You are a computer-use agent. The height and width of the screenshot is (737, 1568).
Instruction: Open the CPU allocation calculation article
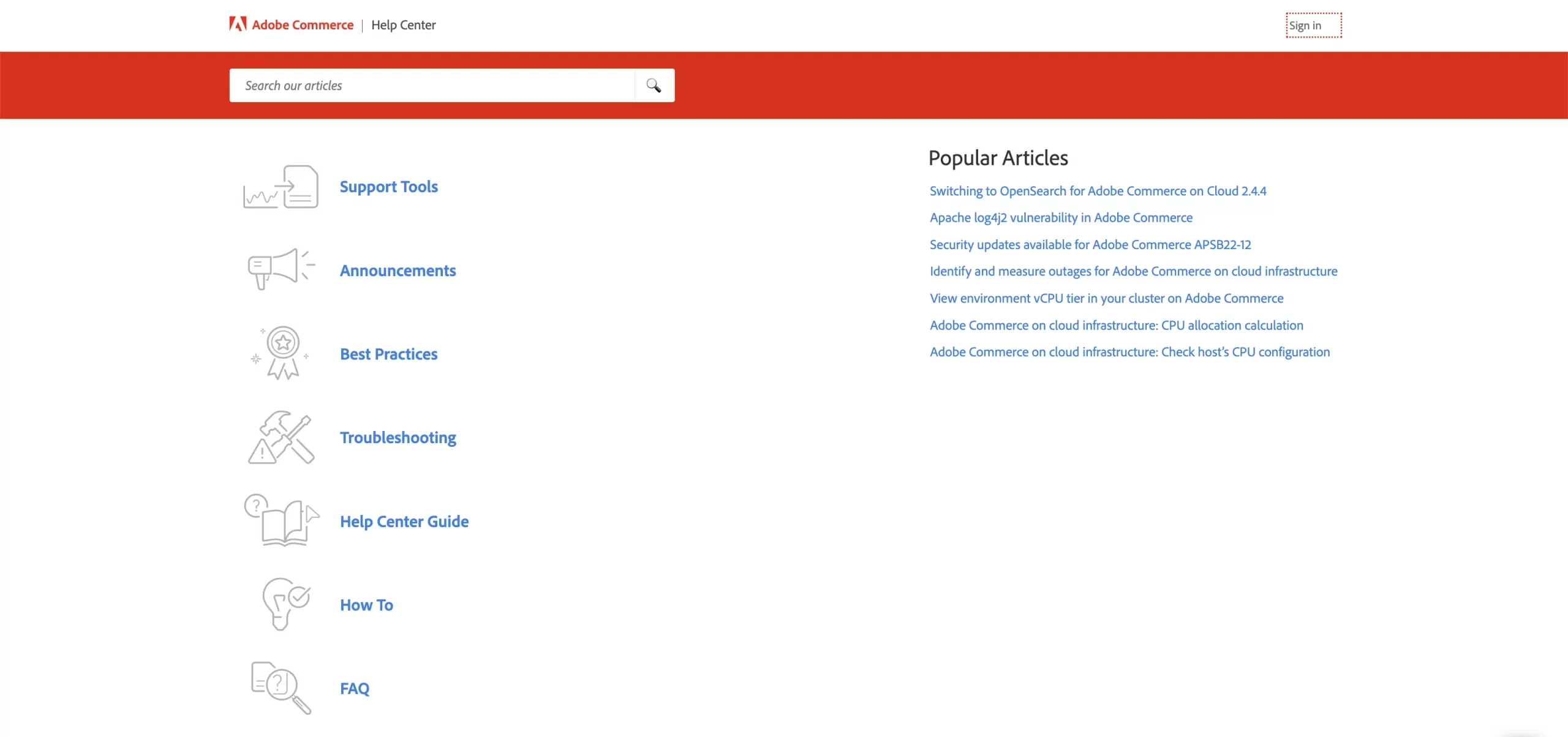click(1116, 326)
